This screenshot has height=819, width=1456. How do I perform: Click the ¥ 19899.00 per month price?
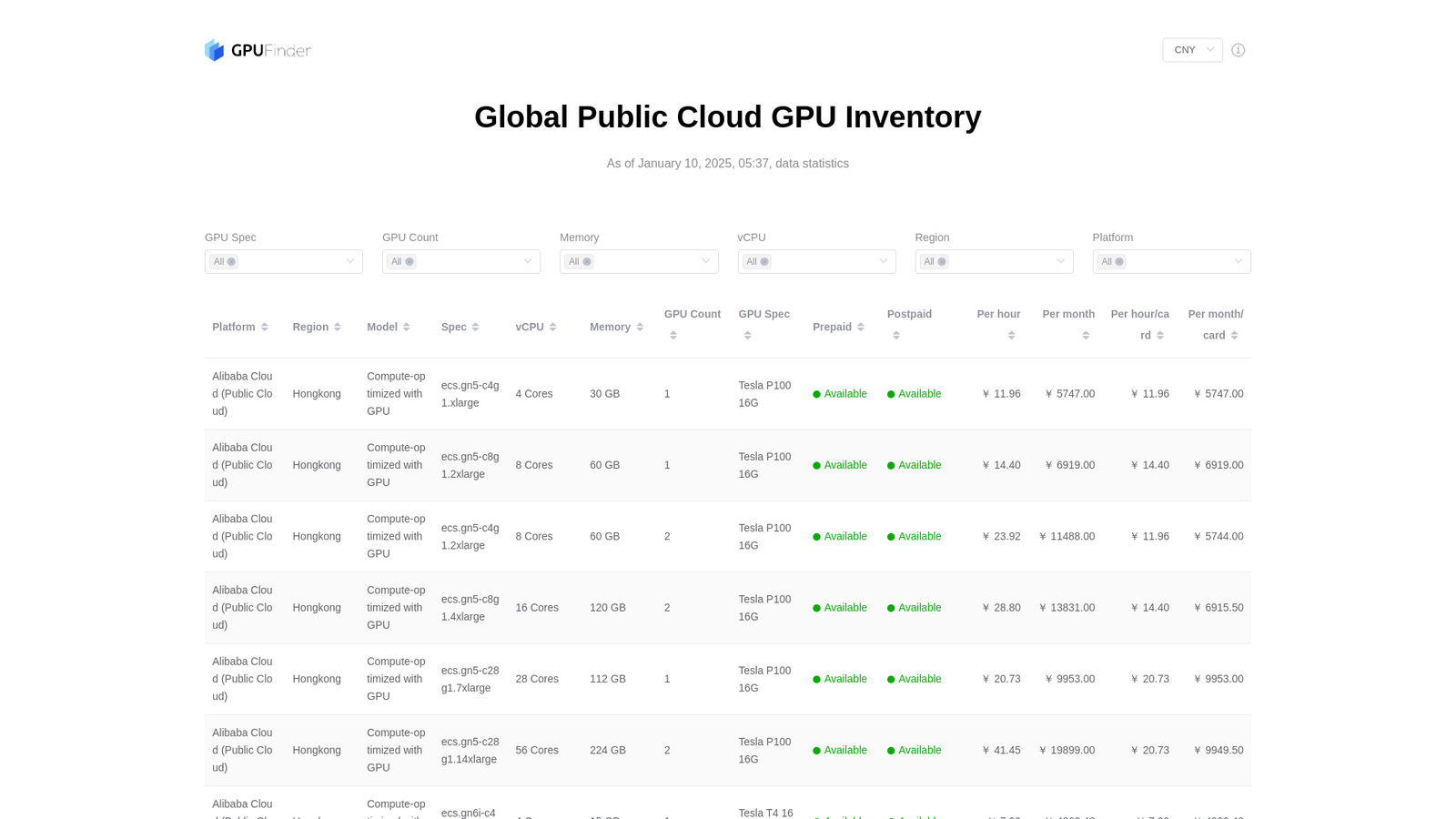point(1067,751)
